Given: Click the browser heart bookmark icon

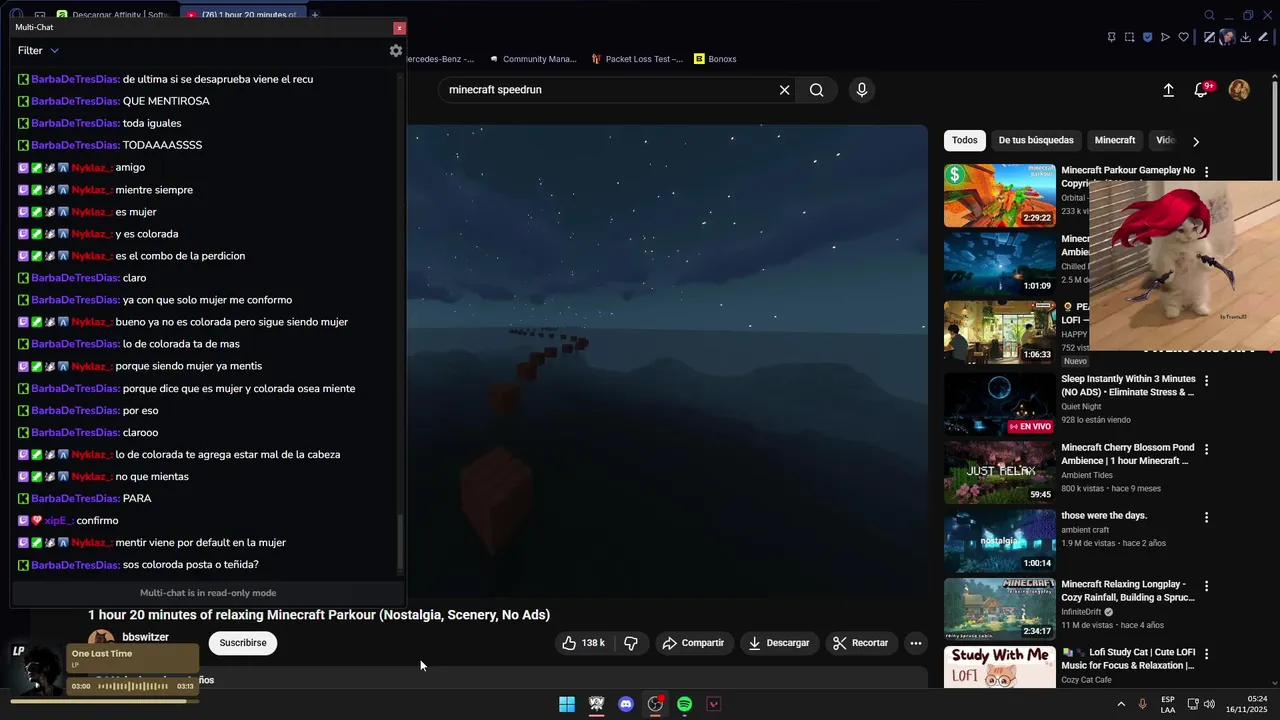Looking at the screenshot, I should click(x=1183, y=37).
